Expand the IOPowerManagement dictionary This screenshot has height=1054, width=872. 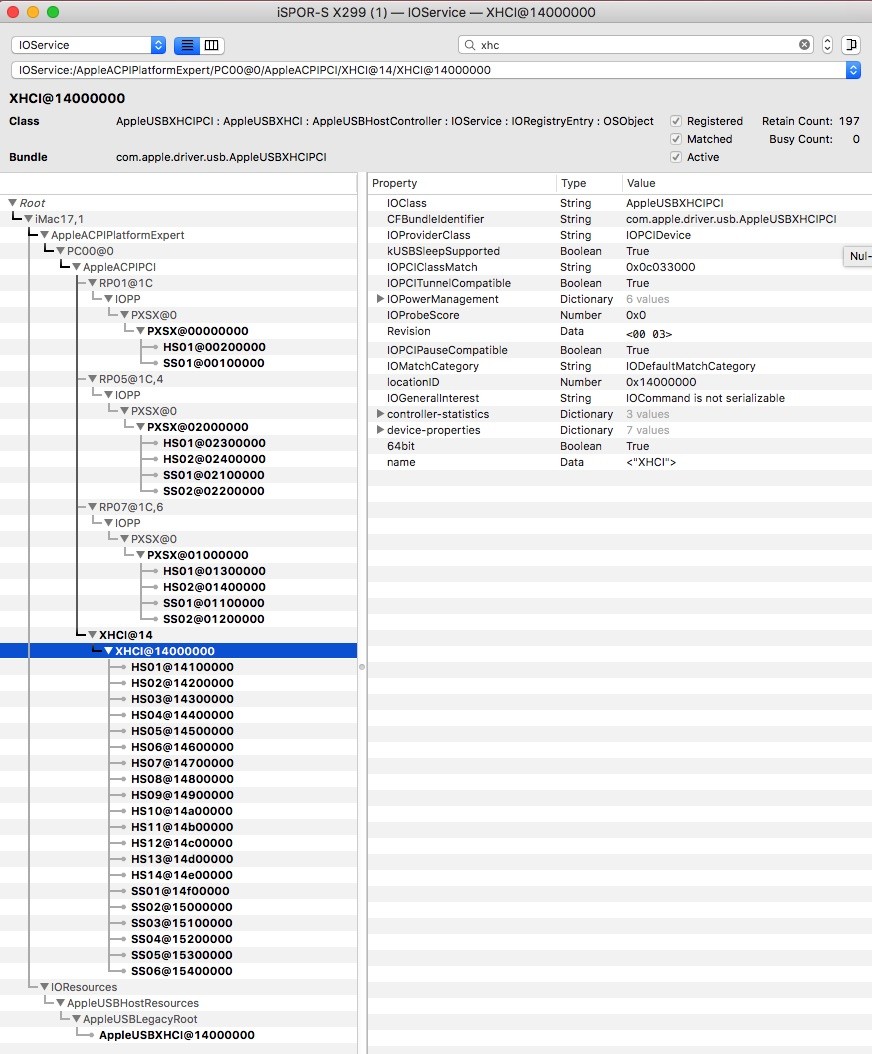[x=380, y=299]
